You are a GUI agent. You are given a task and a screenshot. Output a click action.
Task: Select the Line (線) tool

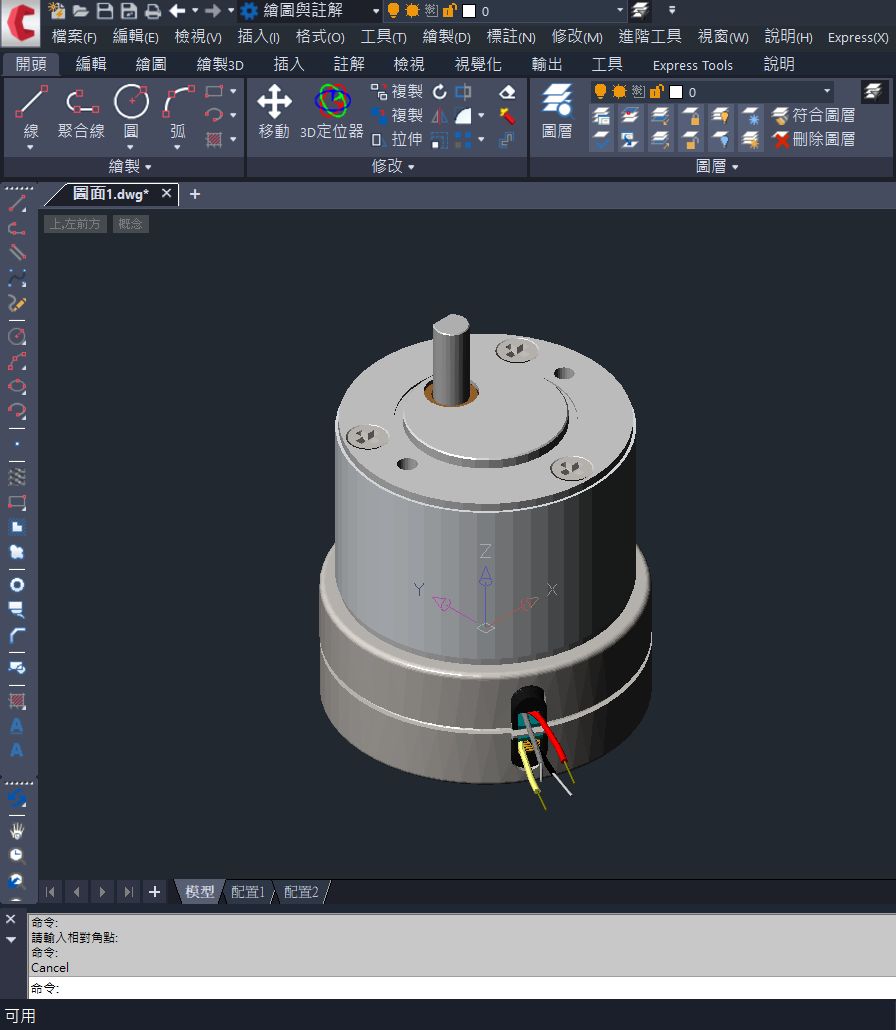(31, 112)
